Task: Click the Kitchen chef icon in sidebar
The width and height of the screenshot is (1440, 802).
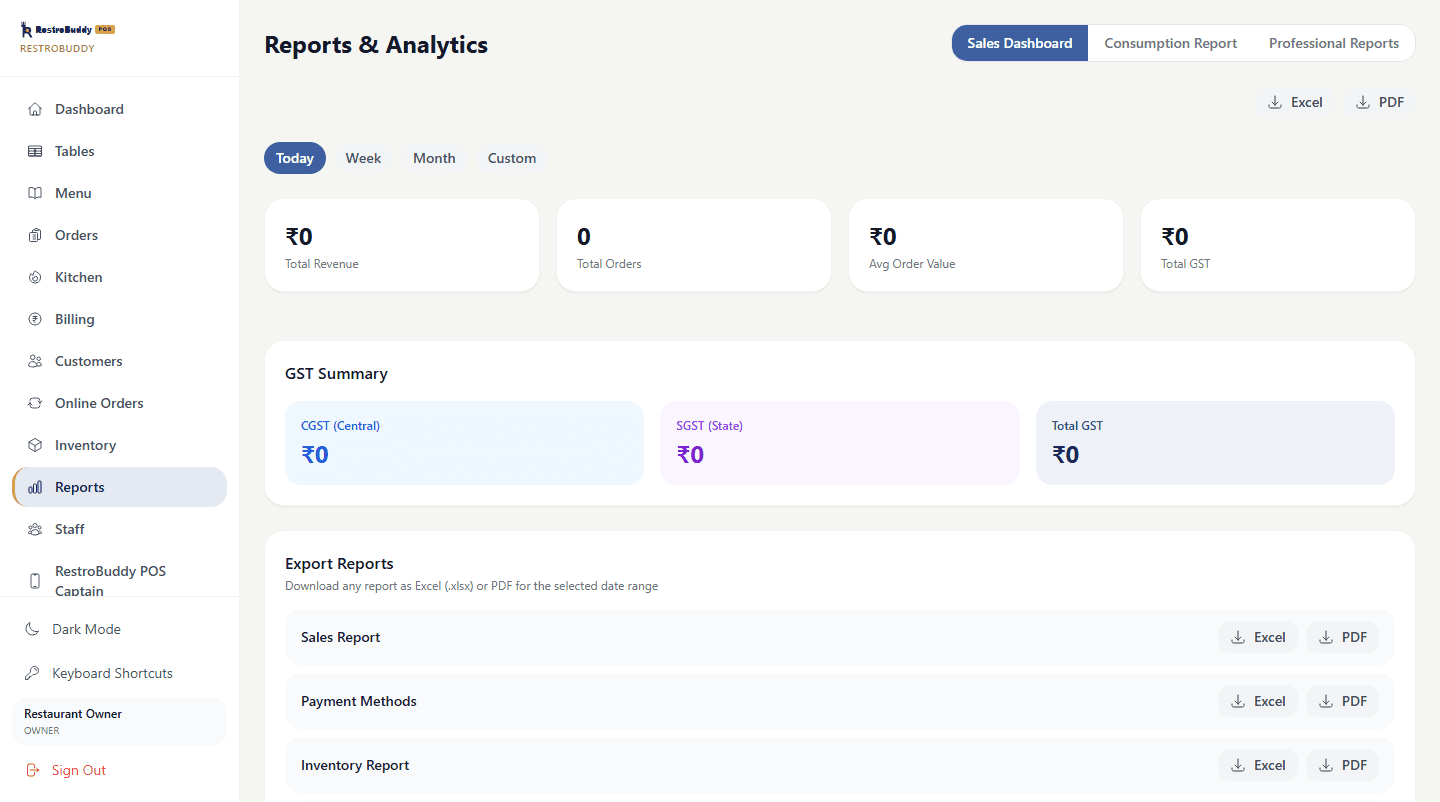Action: pos(35,277)
